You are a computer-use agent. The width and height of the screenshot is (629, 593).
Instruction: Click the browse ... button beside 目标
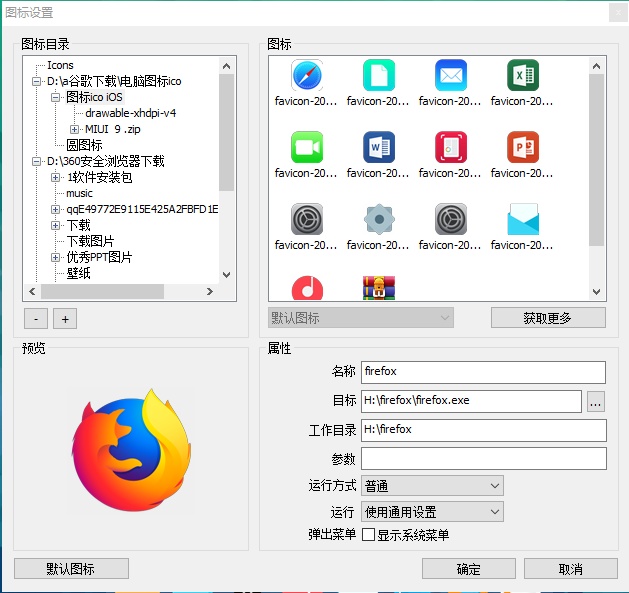(x=596, y=401)
